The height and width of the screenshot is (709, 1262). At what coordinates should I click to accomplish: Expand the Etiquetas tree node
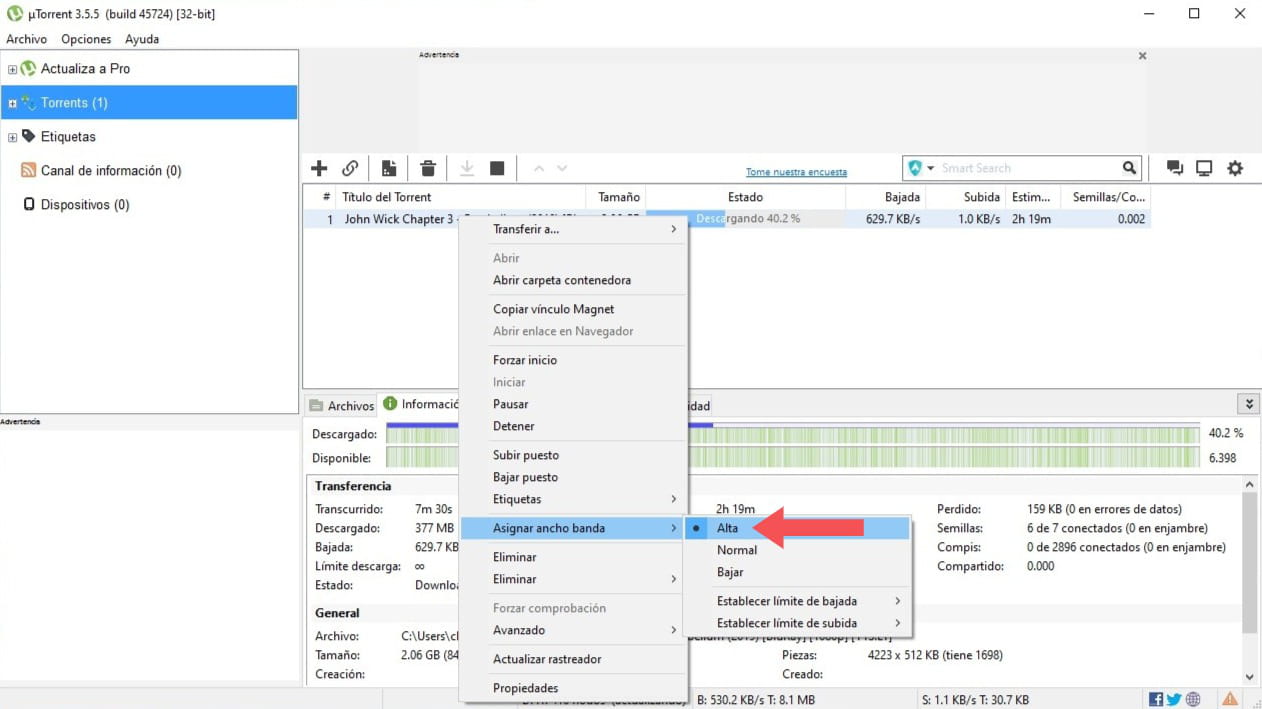tap(12, 137)
